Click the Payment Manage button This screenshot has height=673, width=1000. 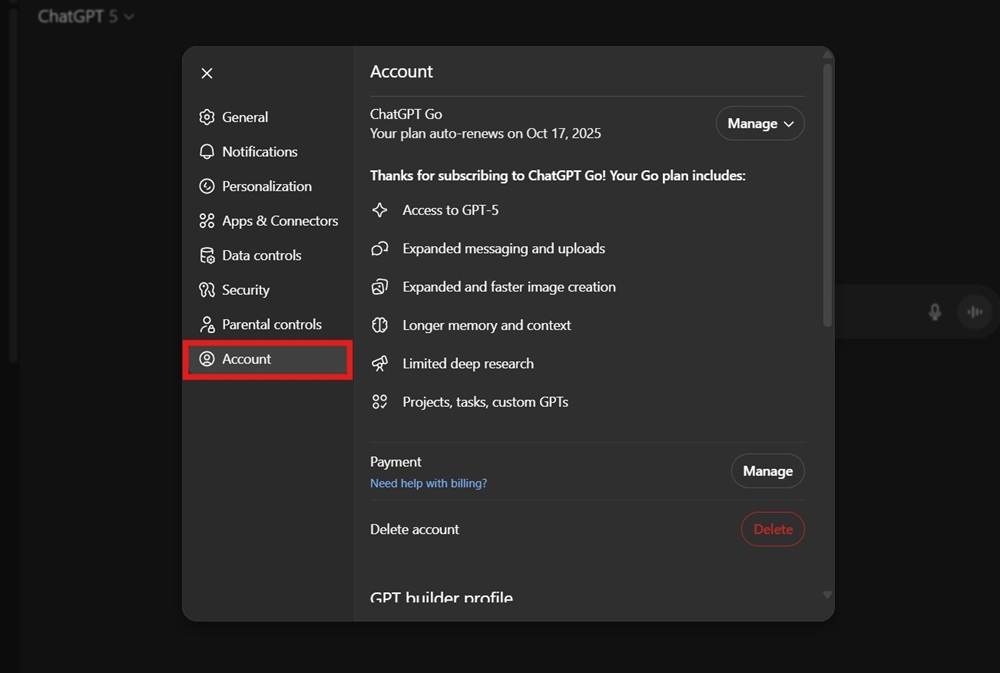(767, 471)
